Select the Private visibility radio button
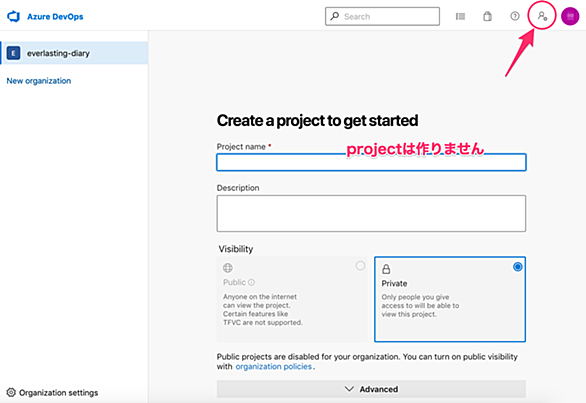The height and width of the screenshot is (403, 586). pos(518,267)
